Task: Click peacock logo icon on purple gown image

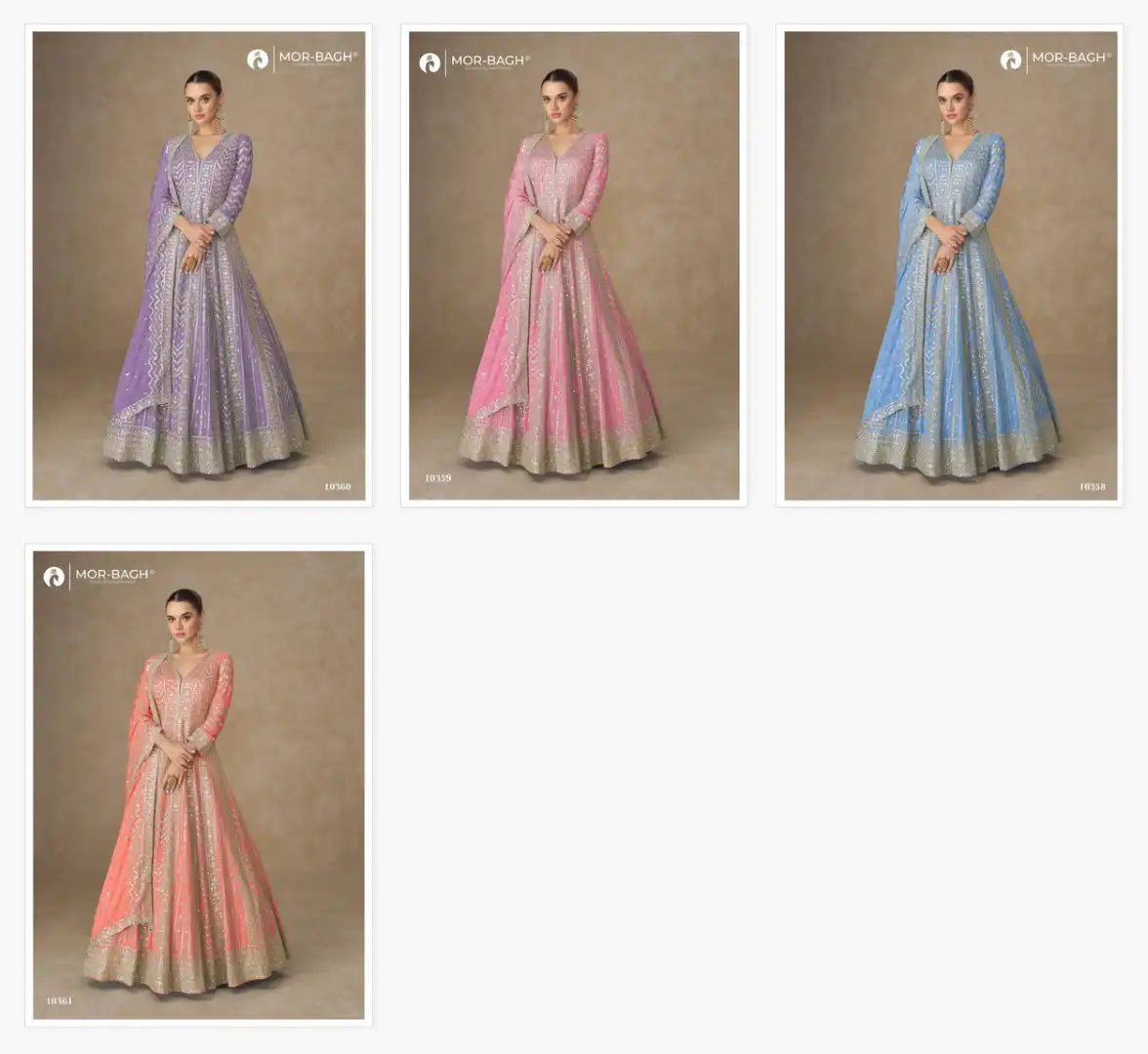Action: (x=257, y=60)
